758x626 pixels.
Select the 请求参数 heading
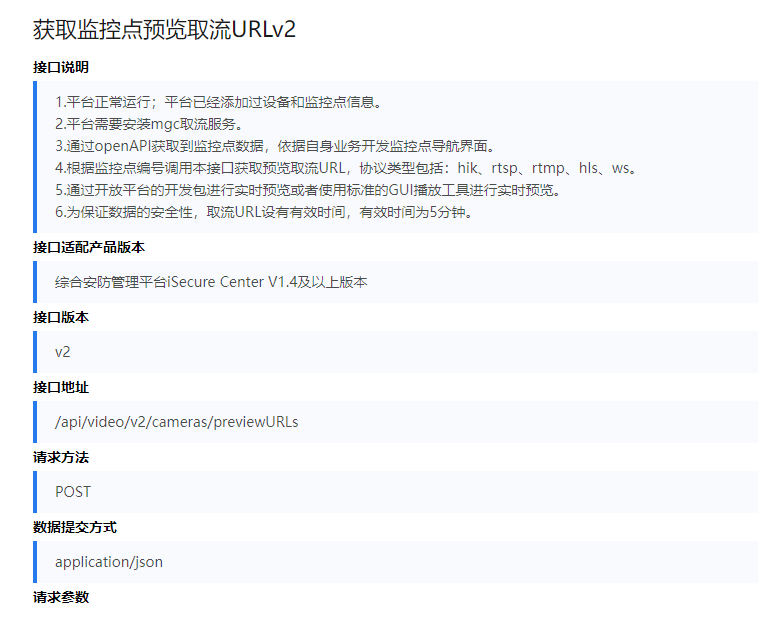[x=61, y=597]
